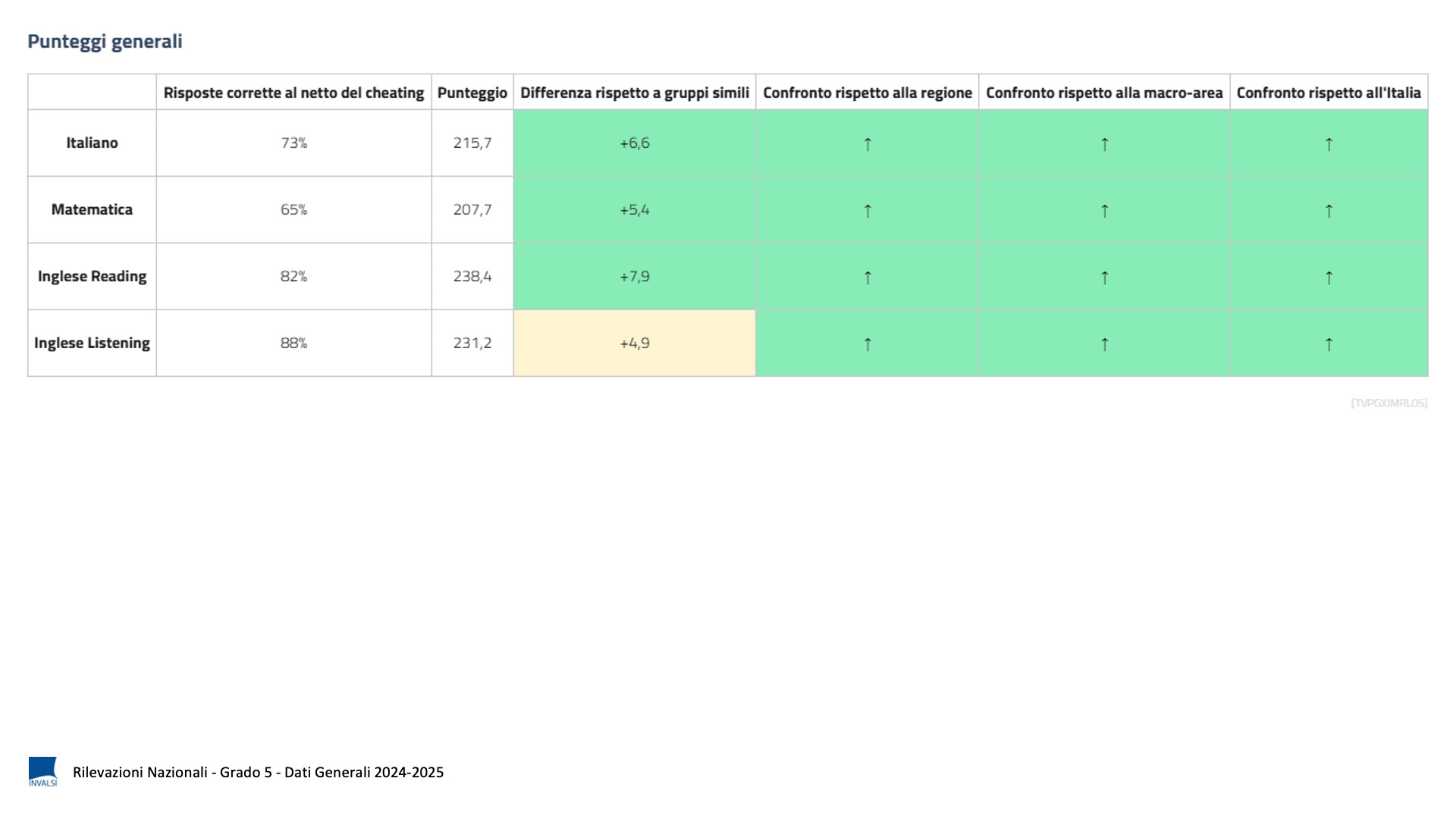This screenshot has width=1456, height=819.
Task: Click the yellow +4,9 cell
Action: tap(635, 343)
